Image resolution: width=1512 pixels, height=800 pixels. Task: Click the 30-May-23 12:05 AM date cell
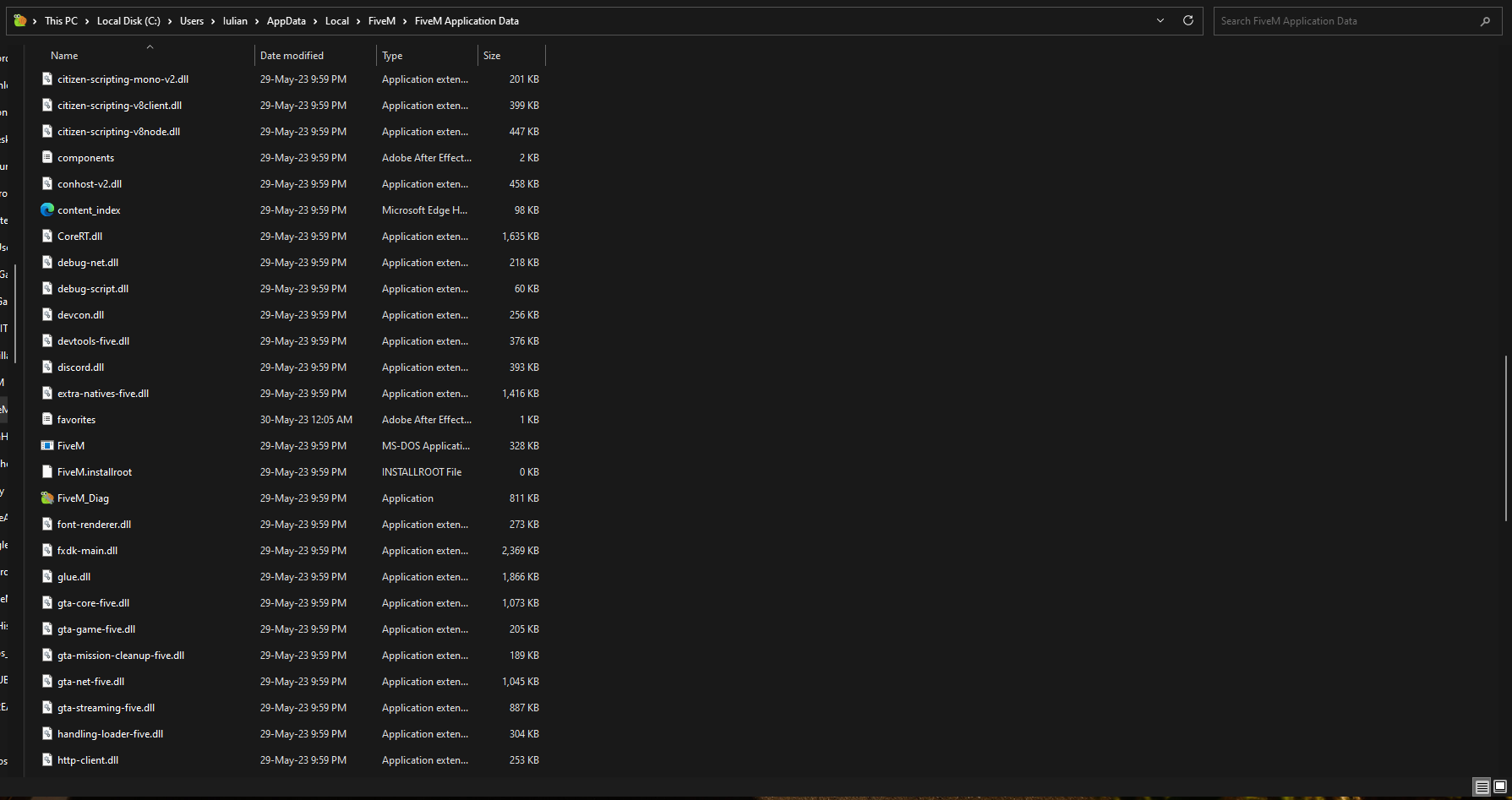pyautogui.click(x=306, y=419)
